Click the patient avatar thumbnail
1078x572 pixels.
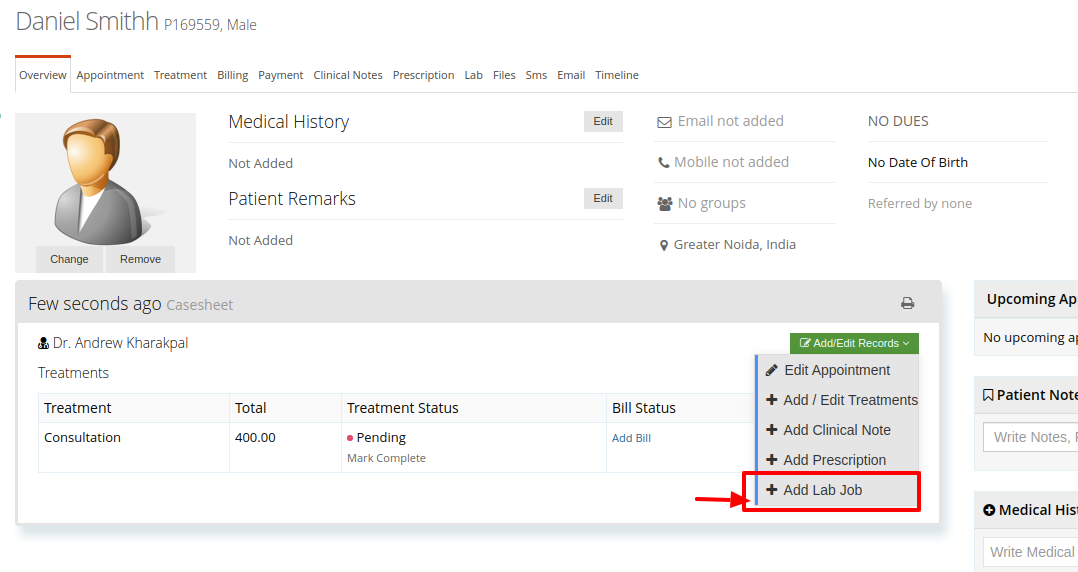click(x=105, y=182)
